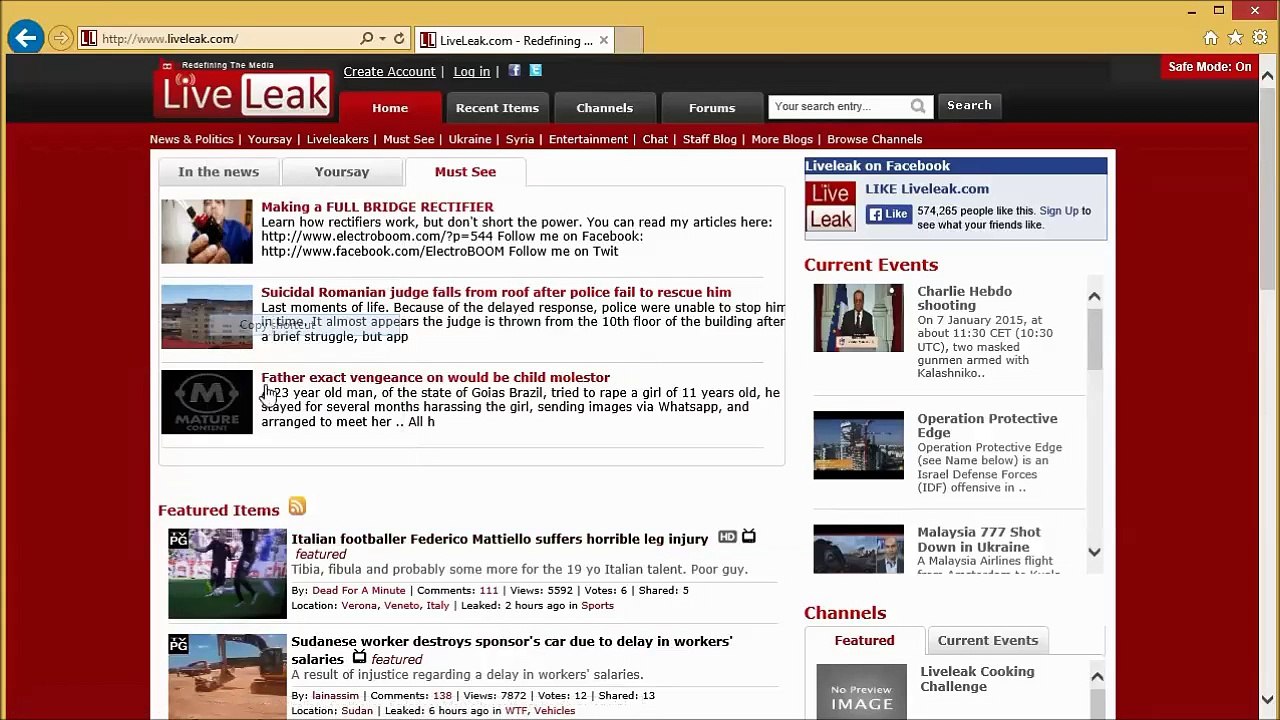Select the Featured channels tab

[865, 640]
